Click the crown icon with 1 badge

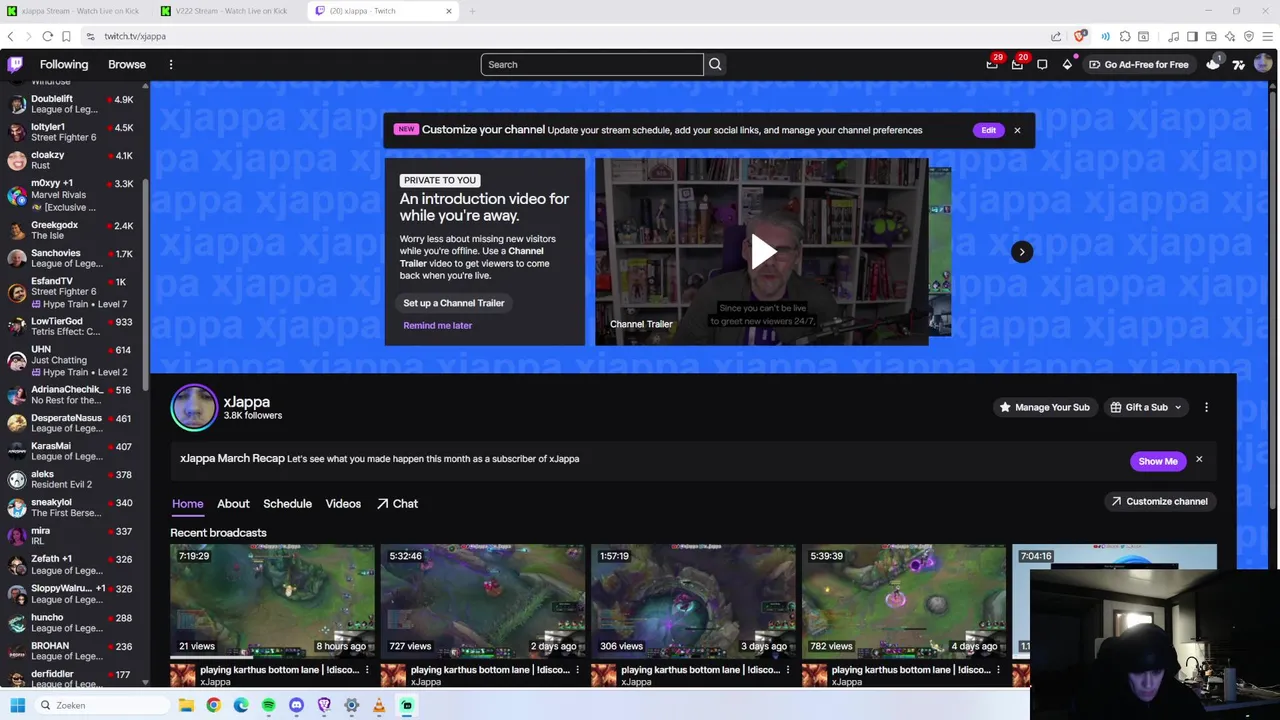point(1213,65)
